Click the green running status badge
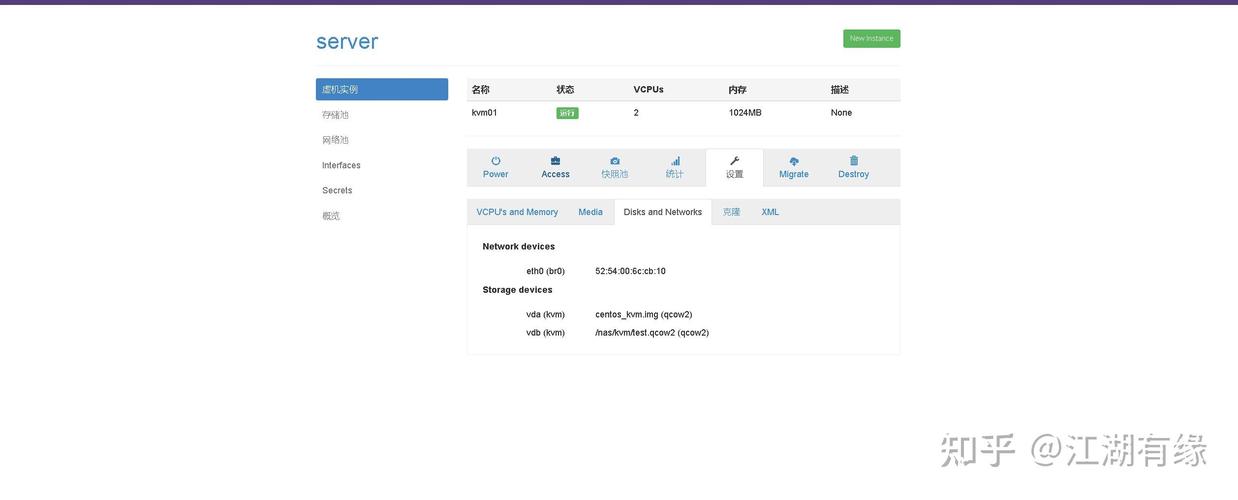The image size is (1238, 500). (567, 113)
